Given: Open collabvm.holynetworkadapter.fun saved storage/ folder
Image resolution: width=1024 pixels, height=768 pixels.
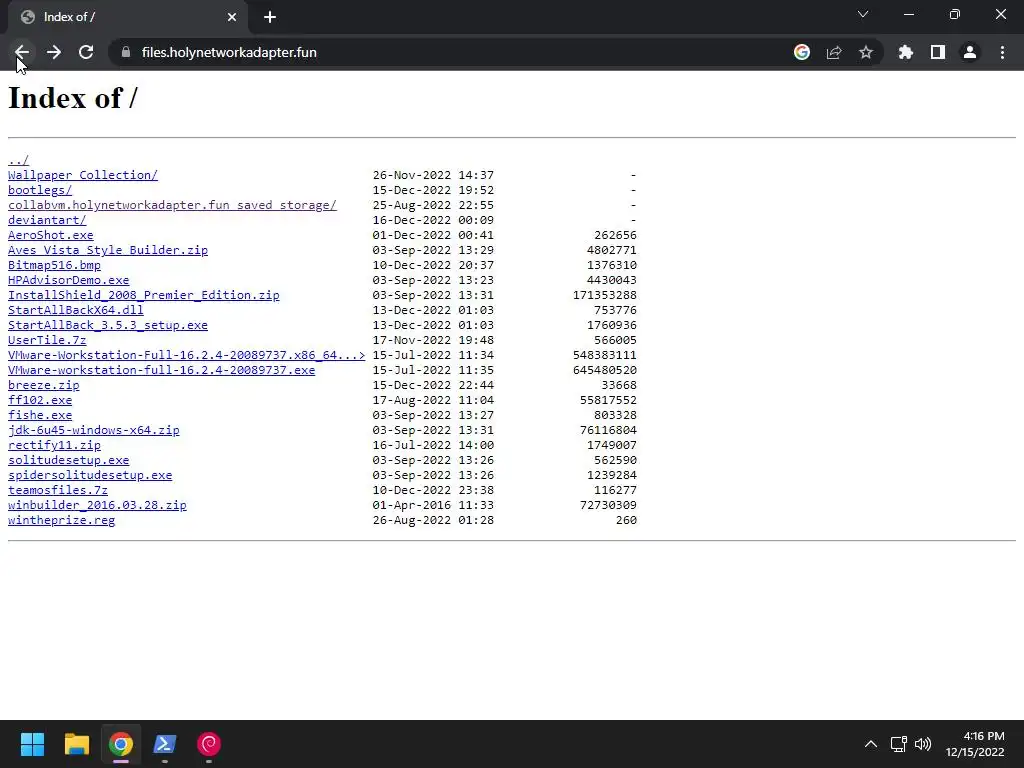Looking at the screenshot, I should [172, 205].
